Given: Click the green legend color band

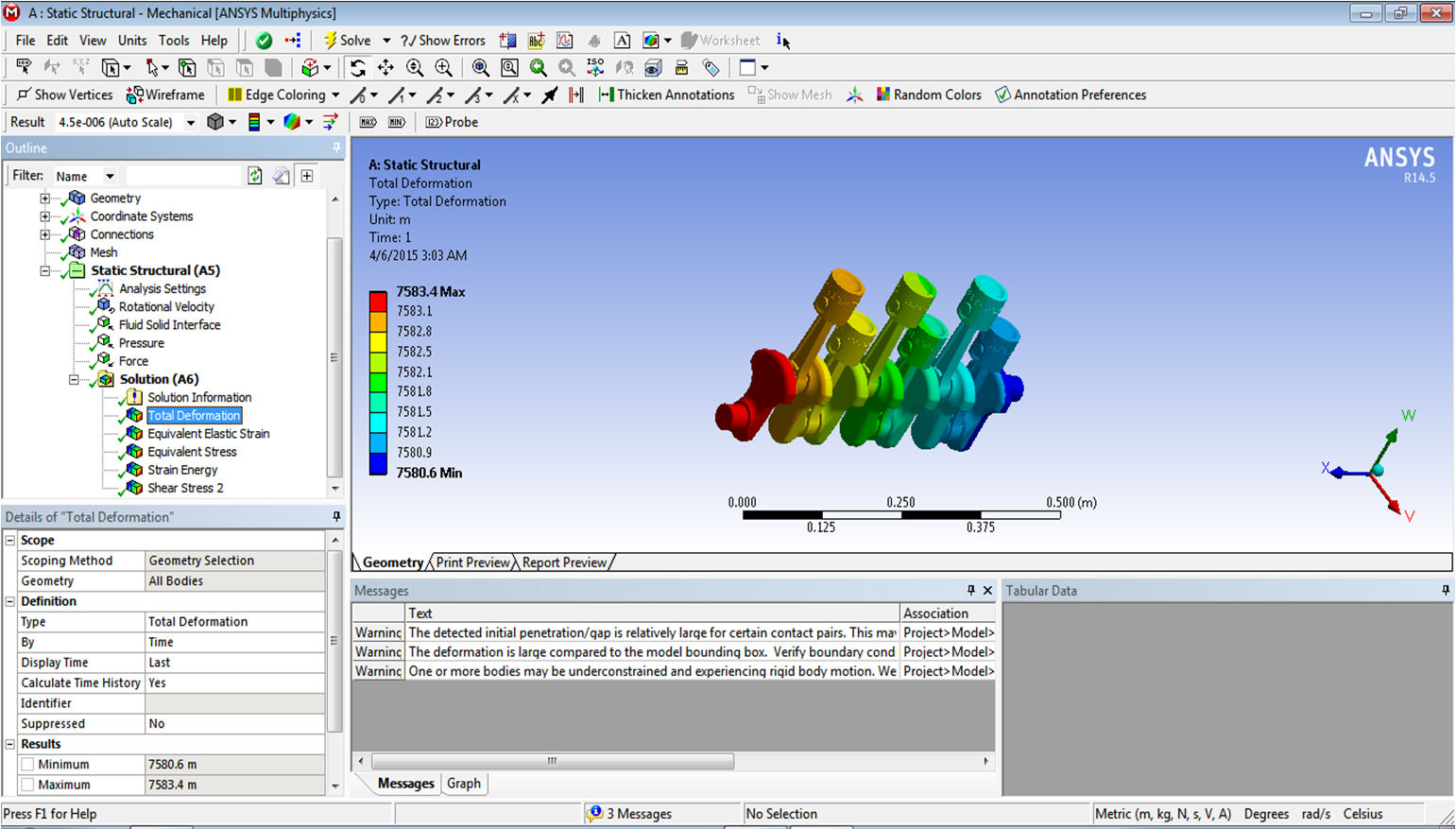Looking at the screenshot, I should pyautogui.click(x=378, y=383).
